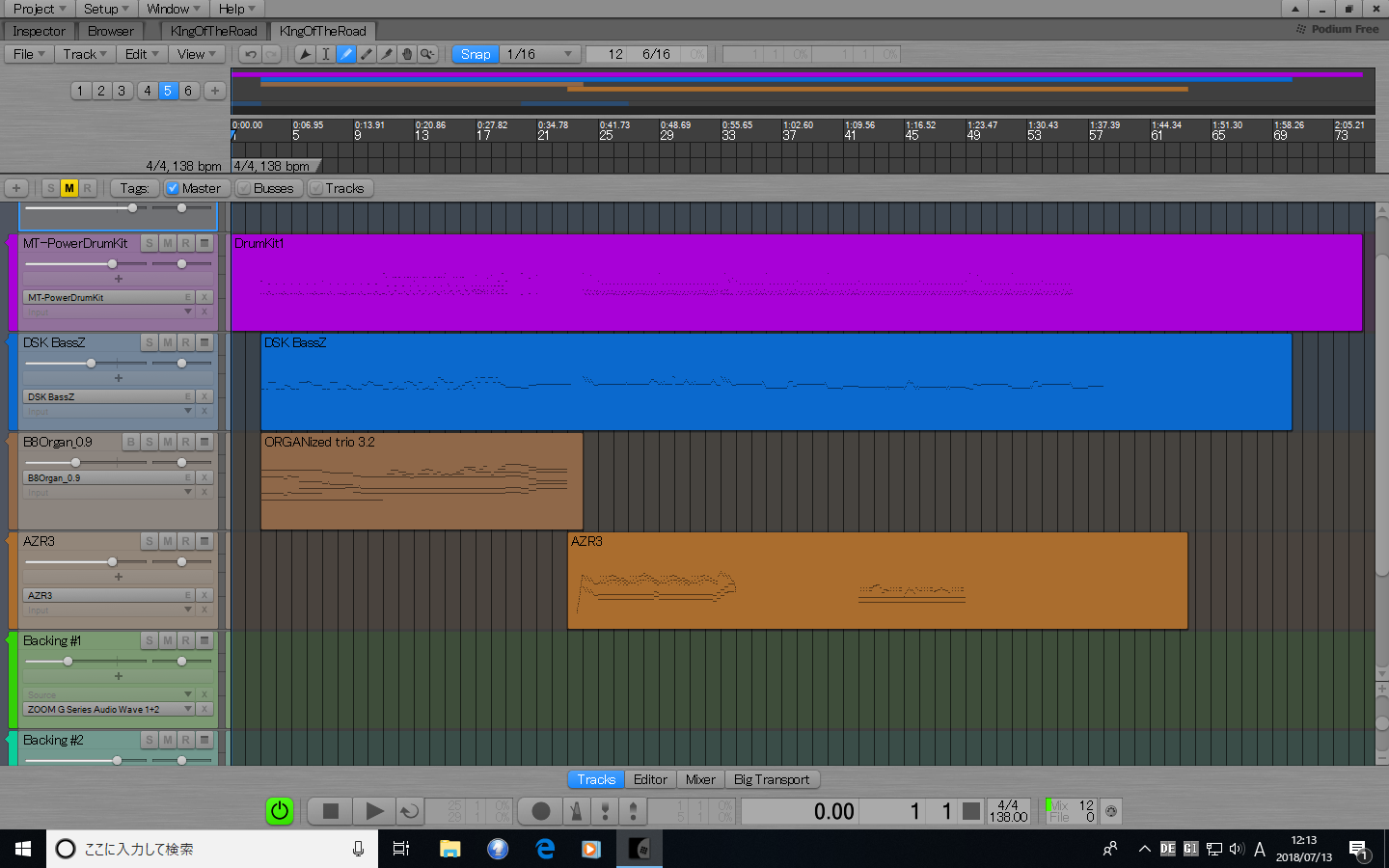This screenshot has height=868, width=1389.
Task: Select the blue pencil draw tool
Action: coord(346,54)
